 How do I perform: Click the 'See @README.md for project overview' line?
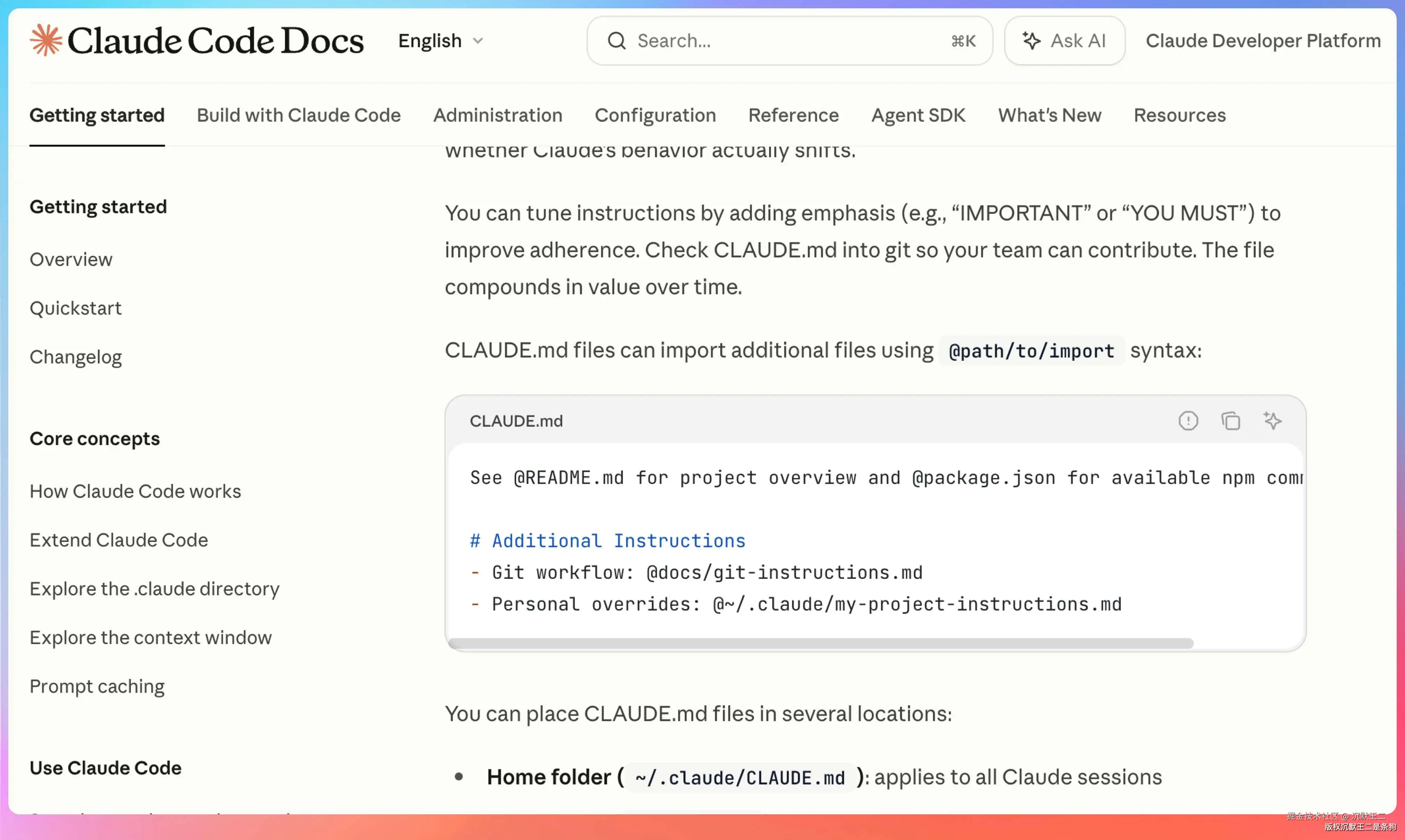[x=886, y=478]
